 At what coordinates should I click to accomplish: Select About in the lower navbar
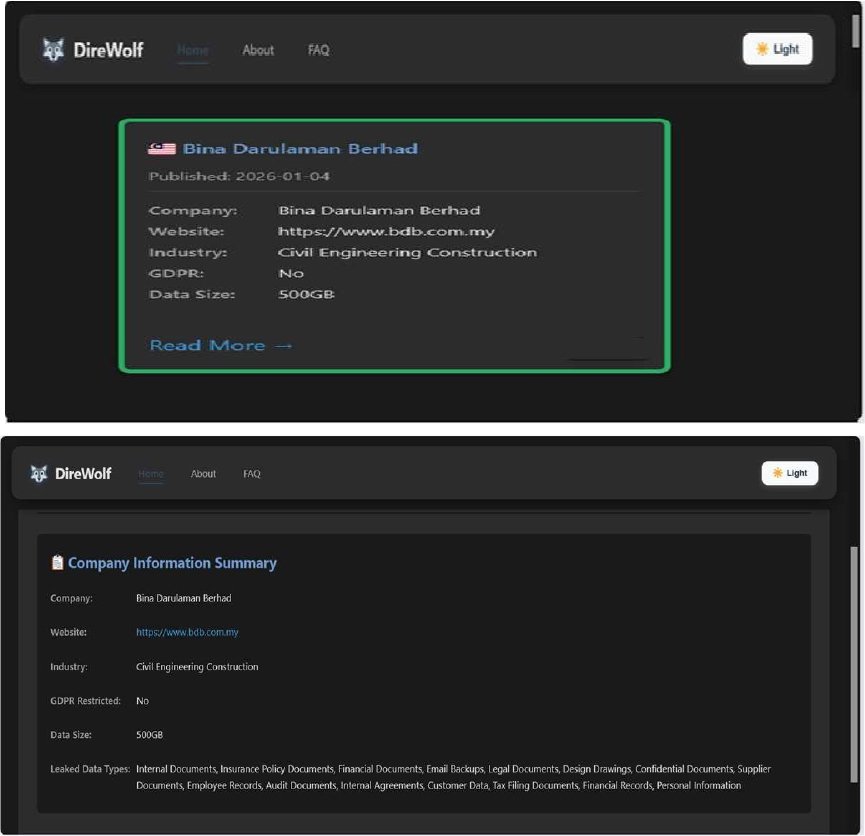[x=203, y=474]
